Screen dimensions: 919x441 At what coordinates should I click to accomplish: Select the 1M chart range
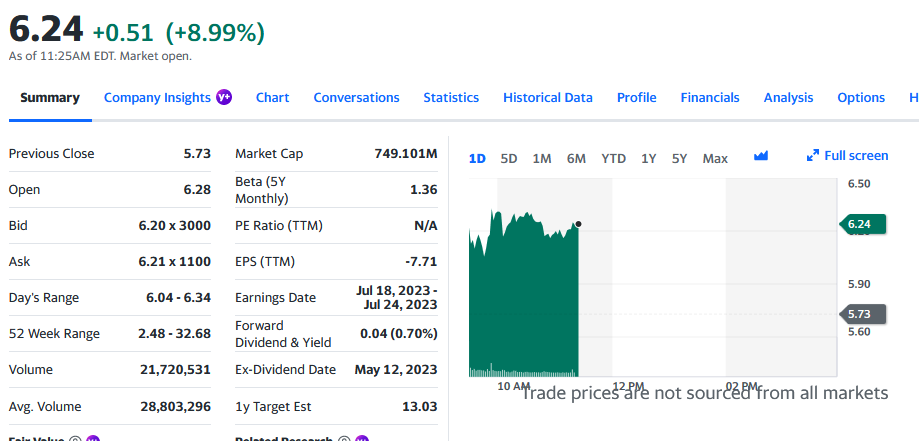[x=542, y=158]
